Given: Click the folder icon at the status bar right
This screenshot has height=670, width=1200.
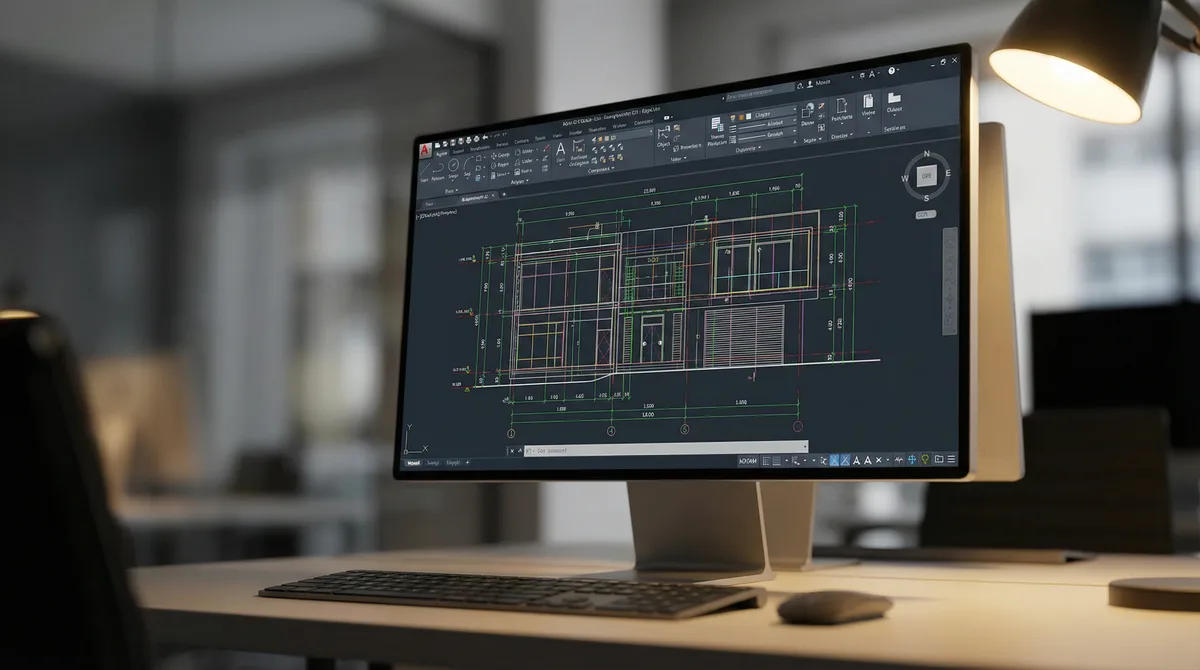Looking at the screenshot, I should click(939, 459).
